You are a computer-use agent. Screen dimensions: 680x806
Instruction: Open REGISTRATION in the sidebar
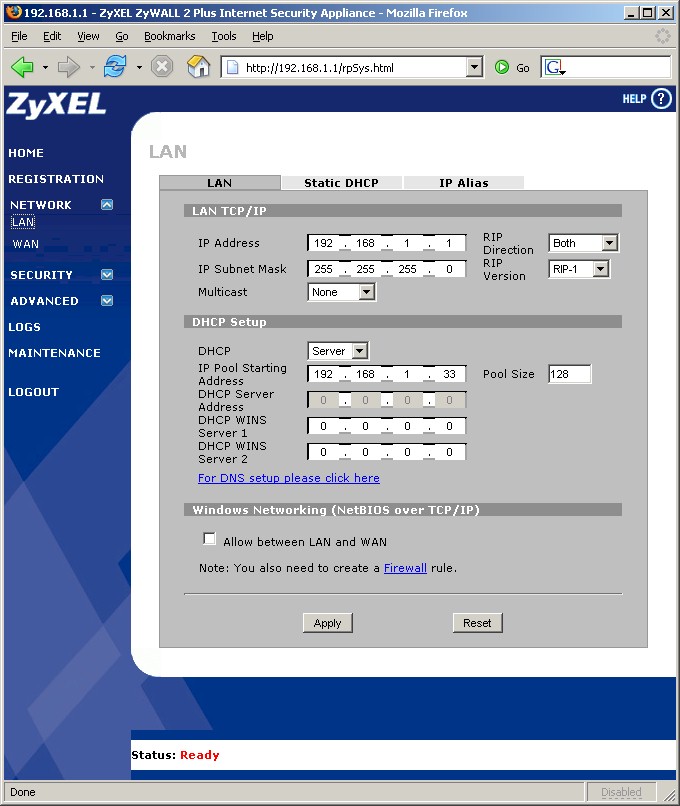click(56, 179)
